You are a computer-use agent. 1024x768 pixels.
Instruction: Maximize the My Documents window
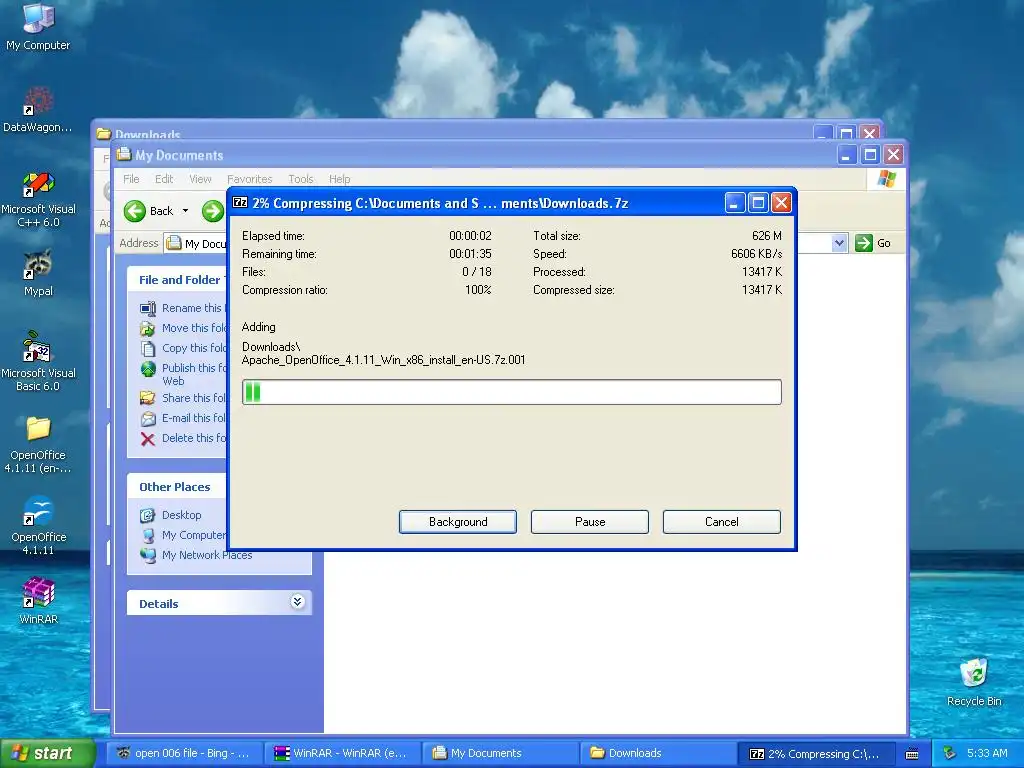(x=870, y=155)
